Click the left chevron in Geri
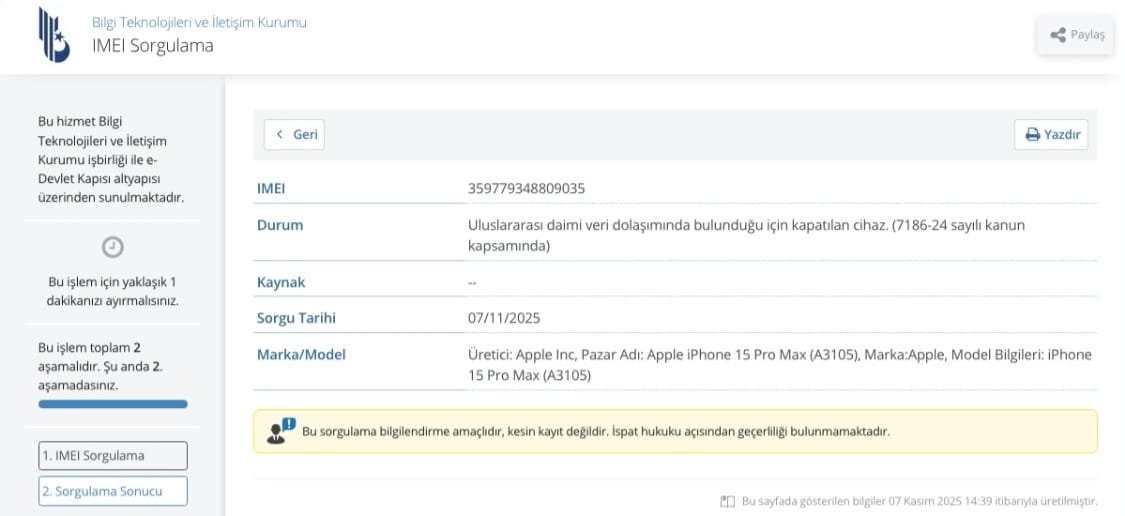The width and height of the screenshot is (1125, 516). pos(280,135)
